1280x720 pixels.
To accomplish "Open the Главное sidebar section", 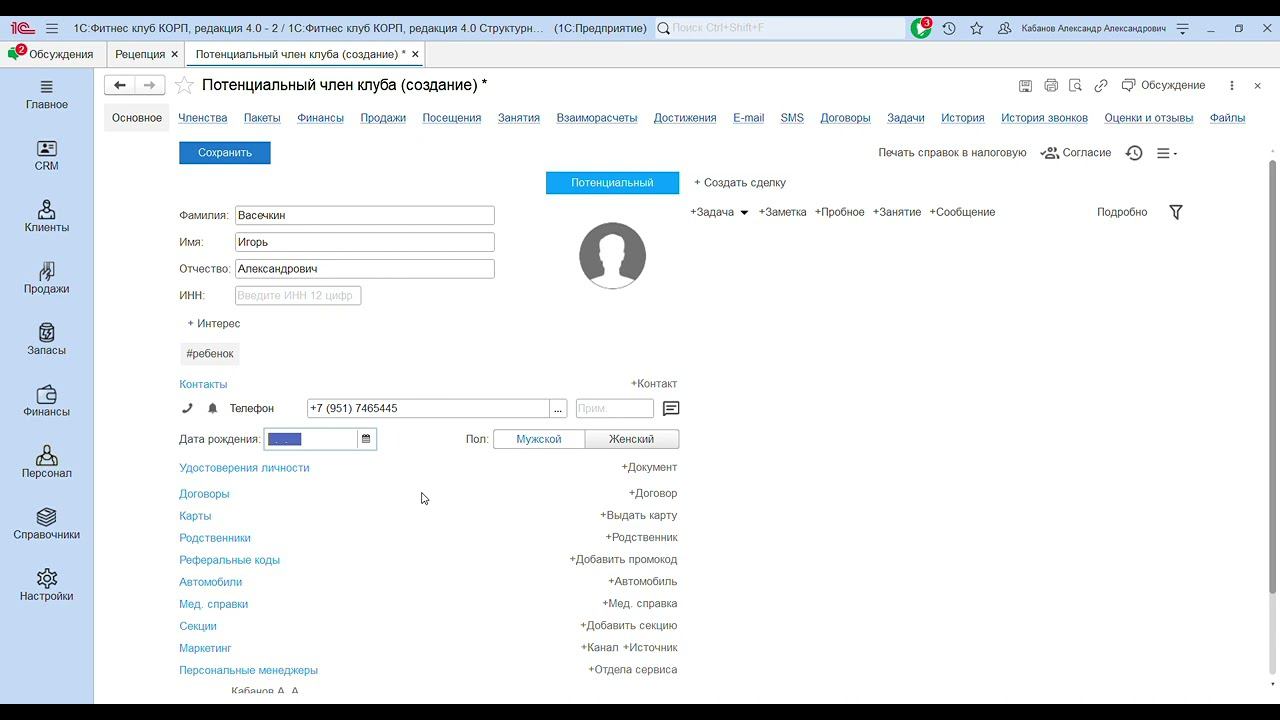I will click(x=47, y=95).
